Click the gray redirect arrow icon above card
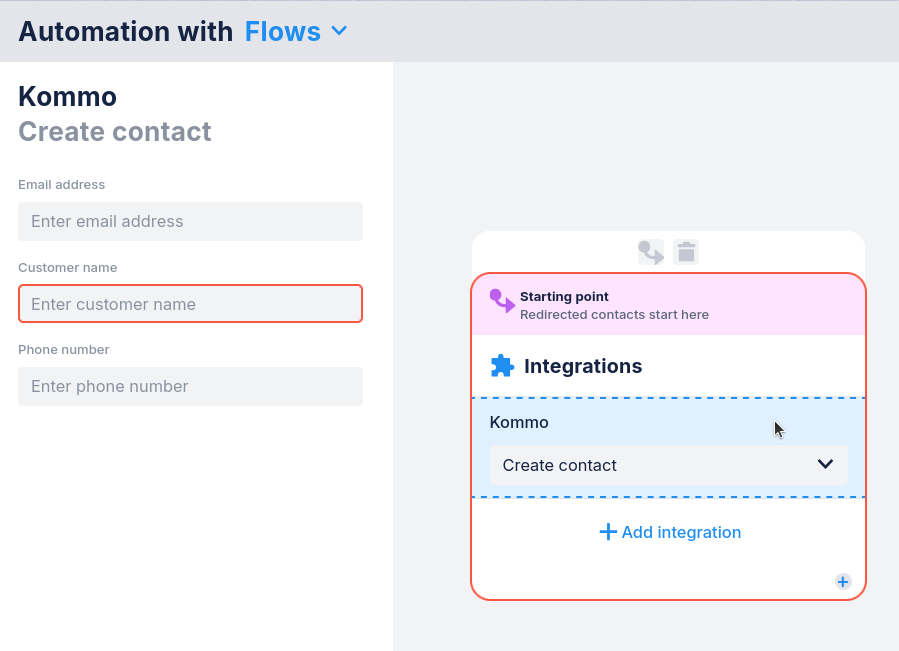Screen dimensions: 899x651 651,252
